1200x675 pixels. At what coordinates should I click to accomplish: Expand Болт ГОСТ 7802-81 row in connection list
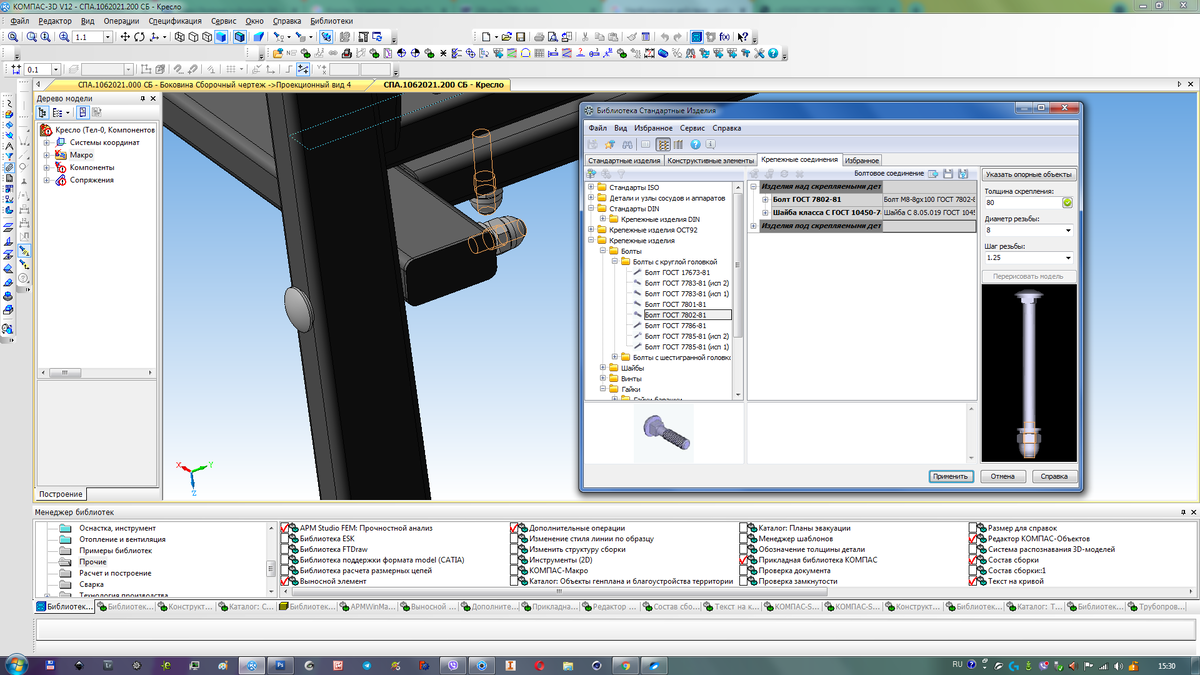click(765, 199)
